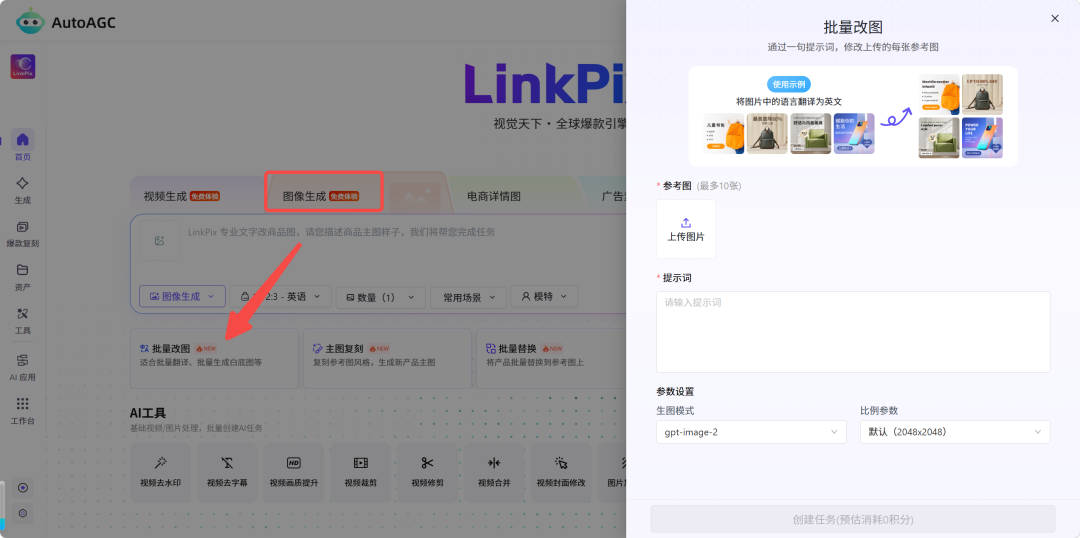Open the LinkPix app icon in sidebar
1080x538 pixels.
23,67
